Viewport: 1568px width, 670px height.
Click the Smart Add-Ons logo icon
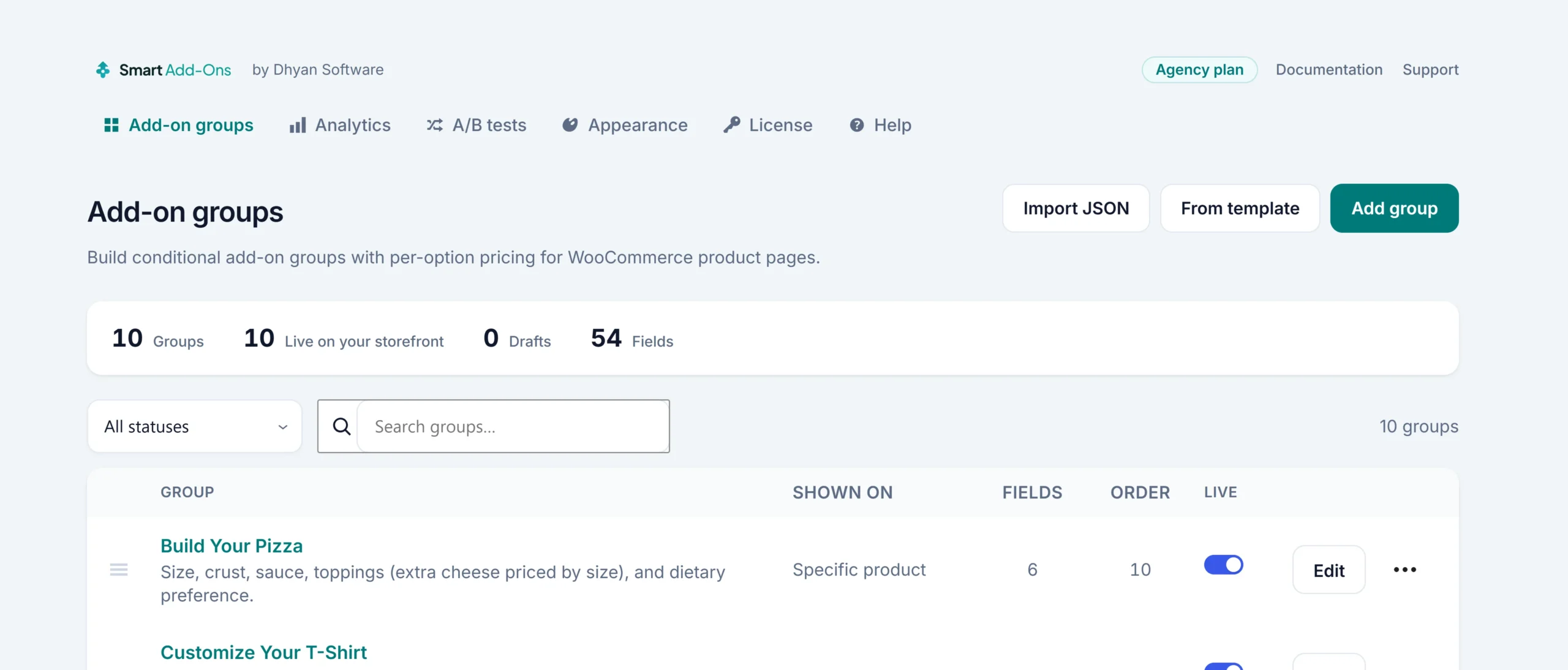coord(103,70)
